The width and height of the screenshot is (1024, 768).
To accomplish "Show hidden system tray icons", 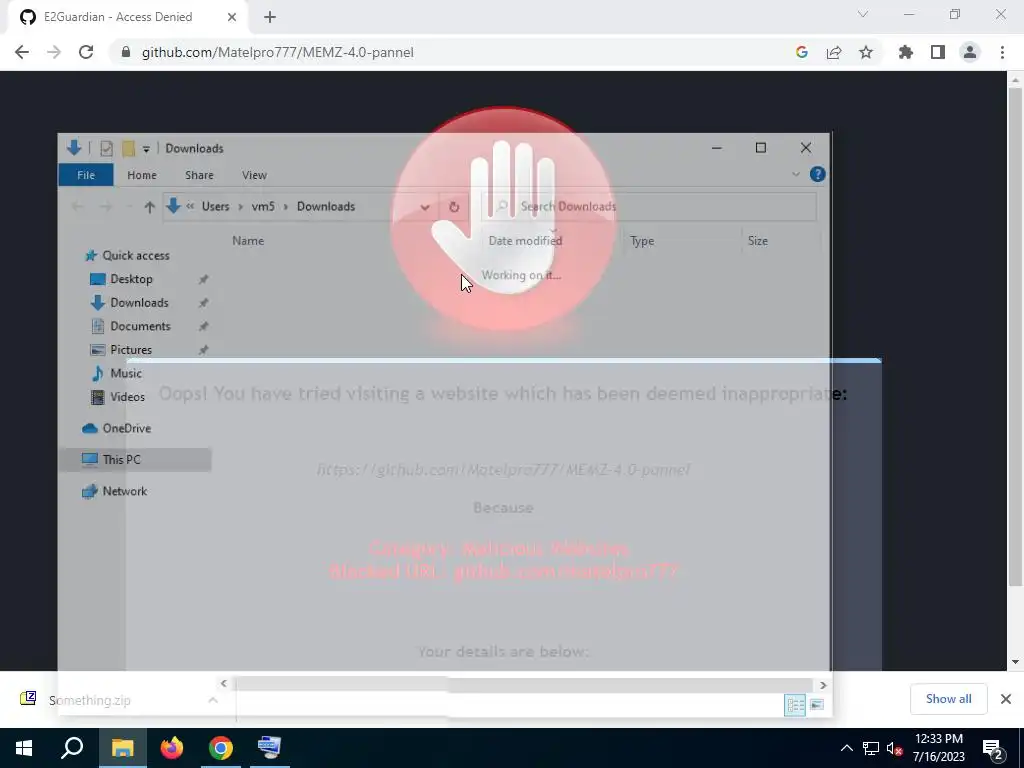I will pos(846,748).
